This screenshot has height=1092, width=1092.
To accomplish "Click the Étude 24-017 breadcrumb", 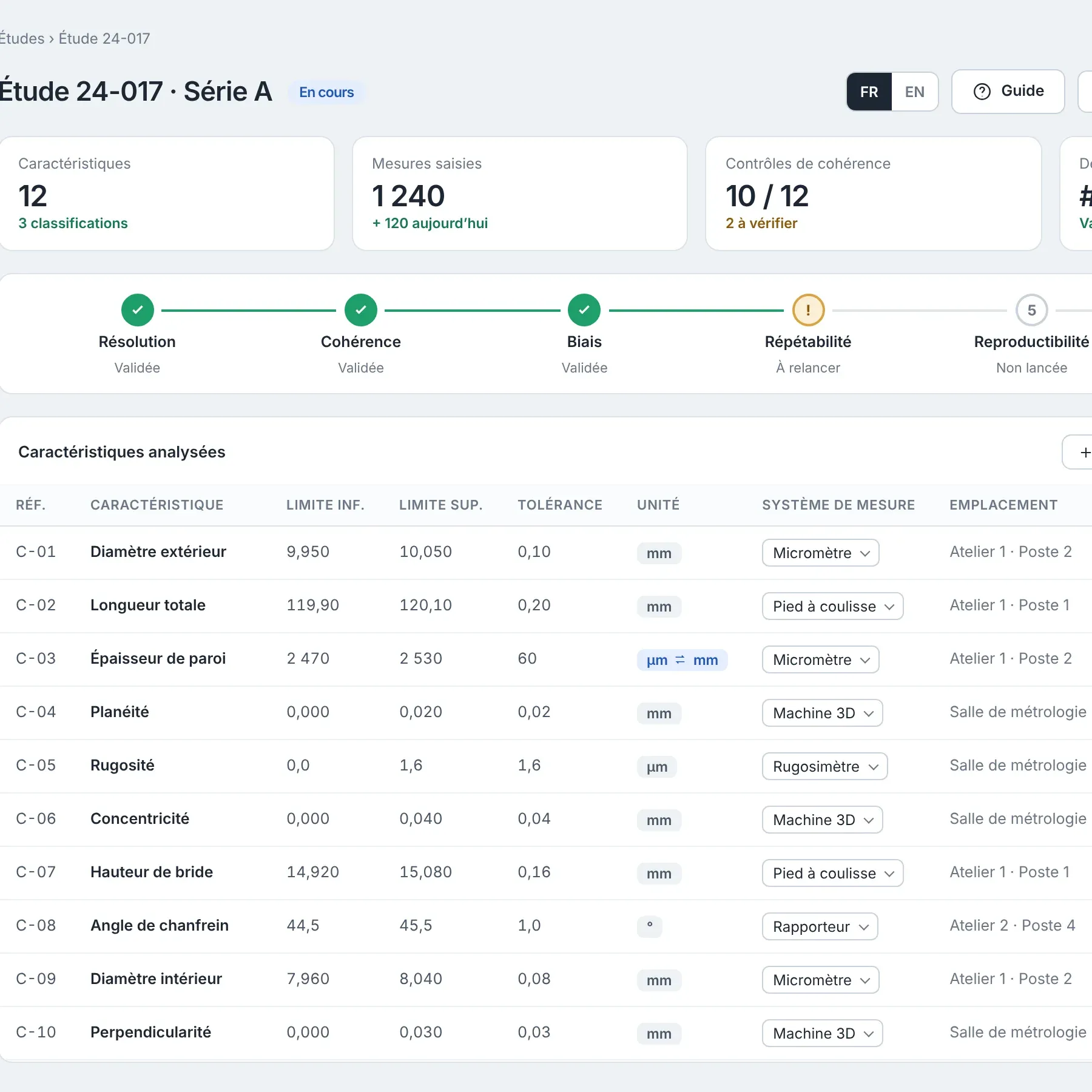I will coord(104,38).
